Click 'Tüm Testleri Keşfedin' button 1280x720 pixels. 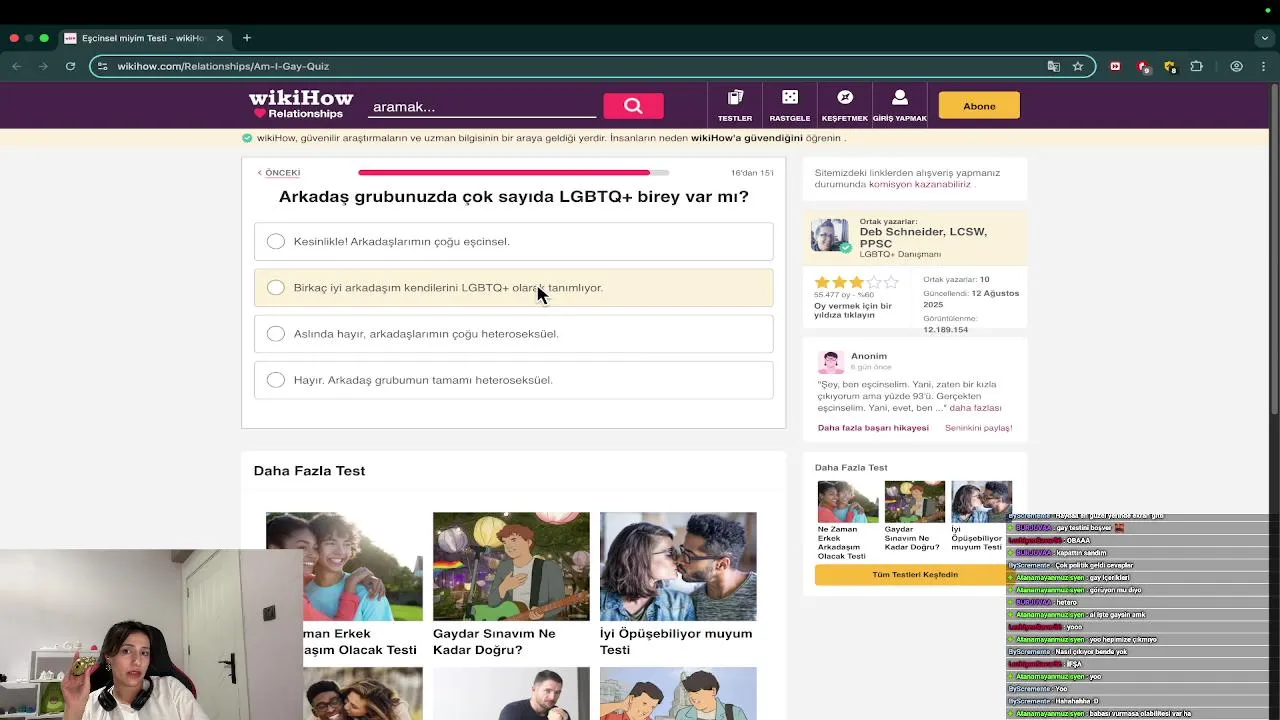point(913,575)
